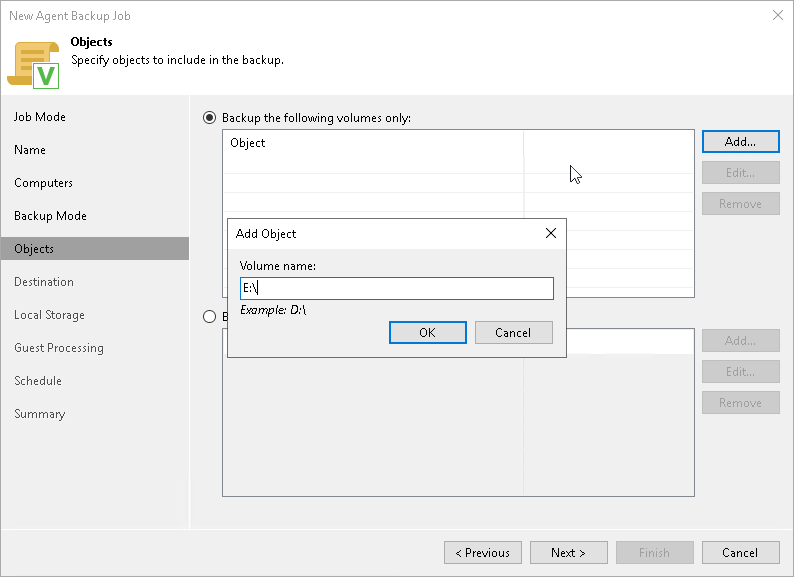The height and width of the screenshot is (577, 794).
Task: Cancel the New Agent Backup Job wizard
Action: [x=740, y=553]
